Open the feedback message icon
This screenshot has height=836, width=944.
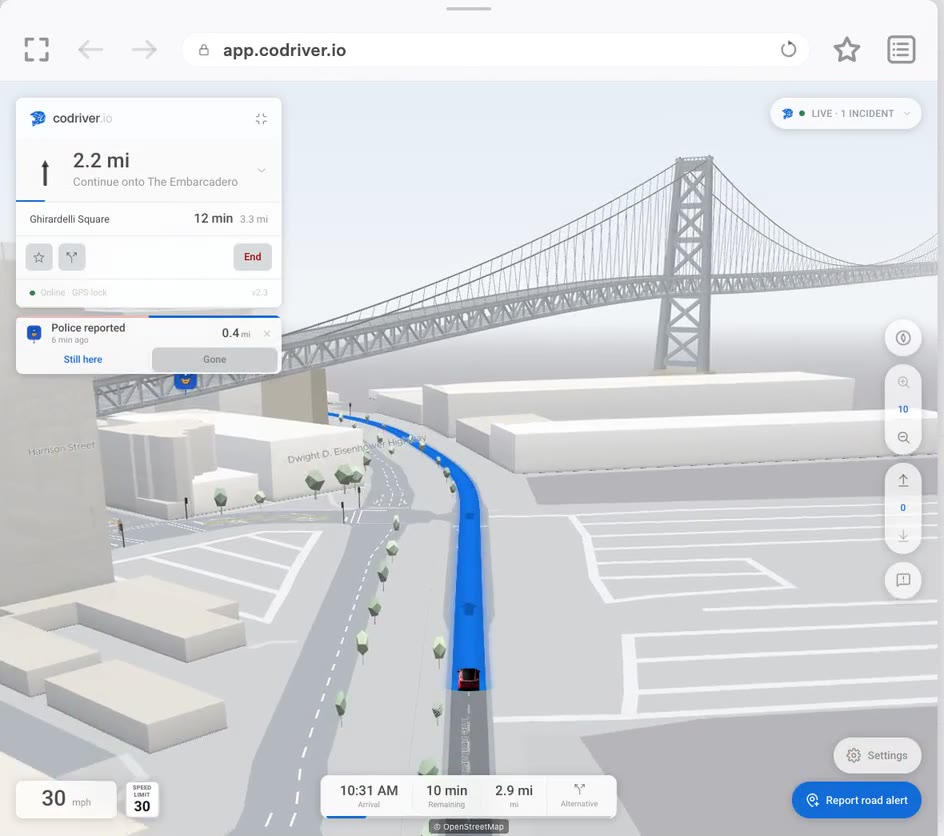(902, 580)
